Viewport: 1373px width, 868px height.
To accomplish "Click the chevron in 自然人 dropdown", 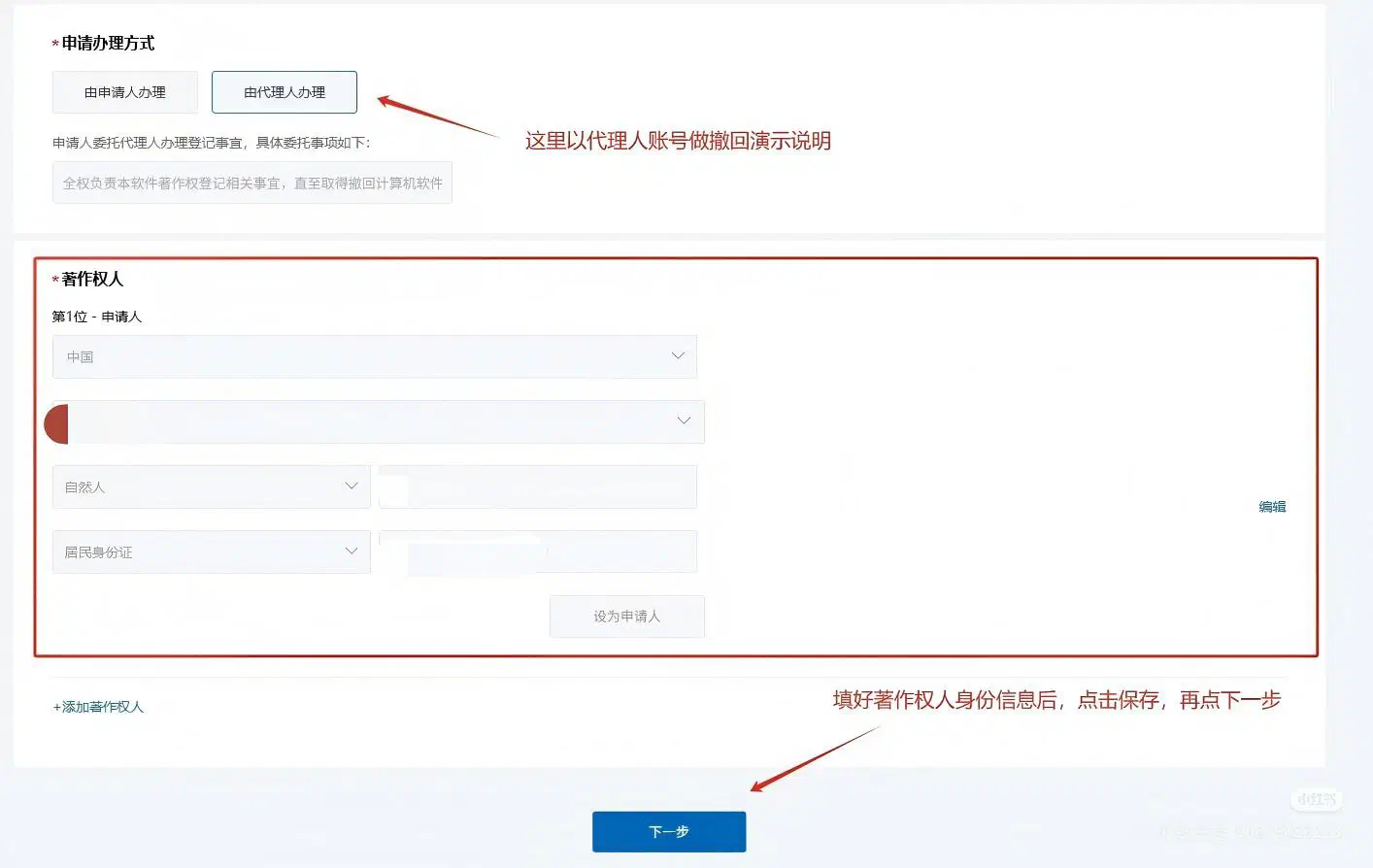I will (352, 486).
